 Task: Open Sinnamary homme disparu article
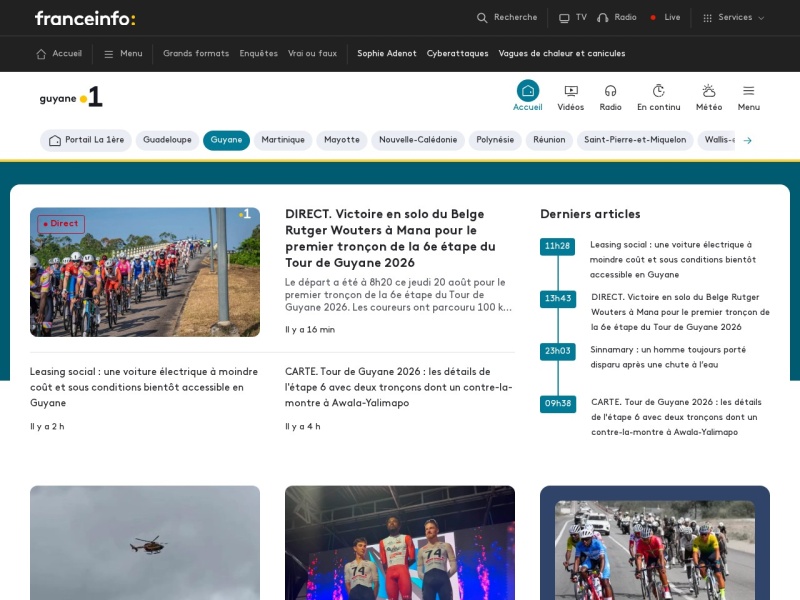[x=668, y=357]
